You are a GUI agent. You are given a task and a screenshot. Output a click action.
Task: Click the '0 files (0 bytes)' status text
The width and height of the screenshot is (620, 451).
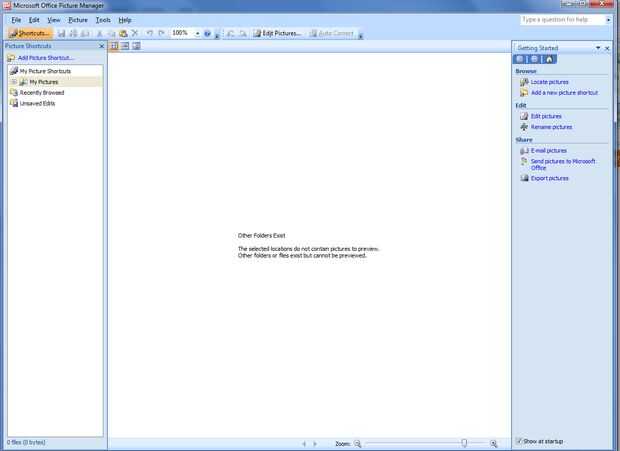[x=26, y=442]
